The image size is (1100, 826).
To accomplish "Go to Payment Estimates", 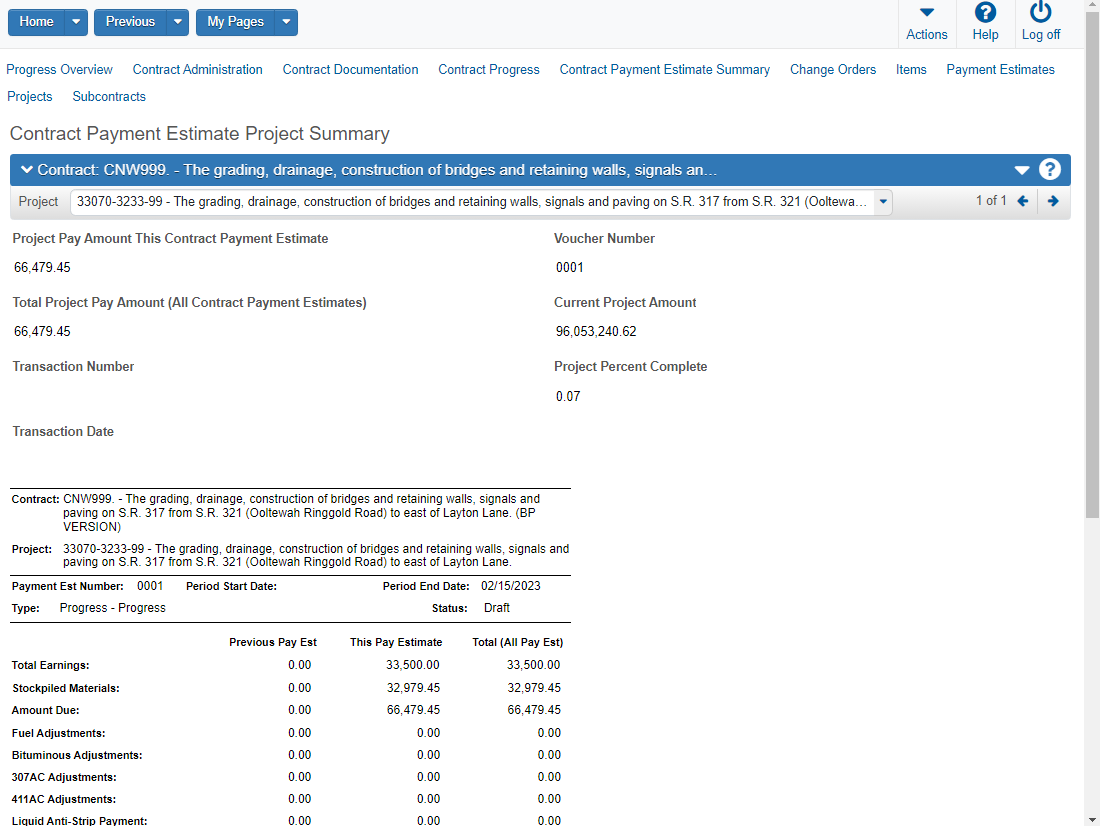I will (1000, 69).
